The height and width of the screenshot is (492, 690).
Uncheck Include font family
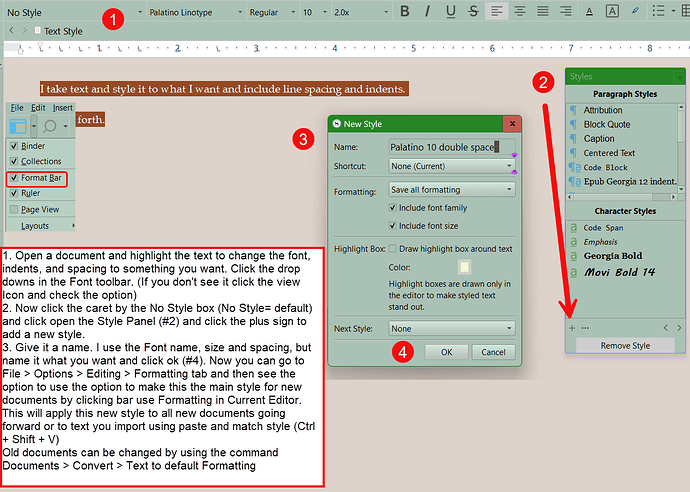point(394,208)
